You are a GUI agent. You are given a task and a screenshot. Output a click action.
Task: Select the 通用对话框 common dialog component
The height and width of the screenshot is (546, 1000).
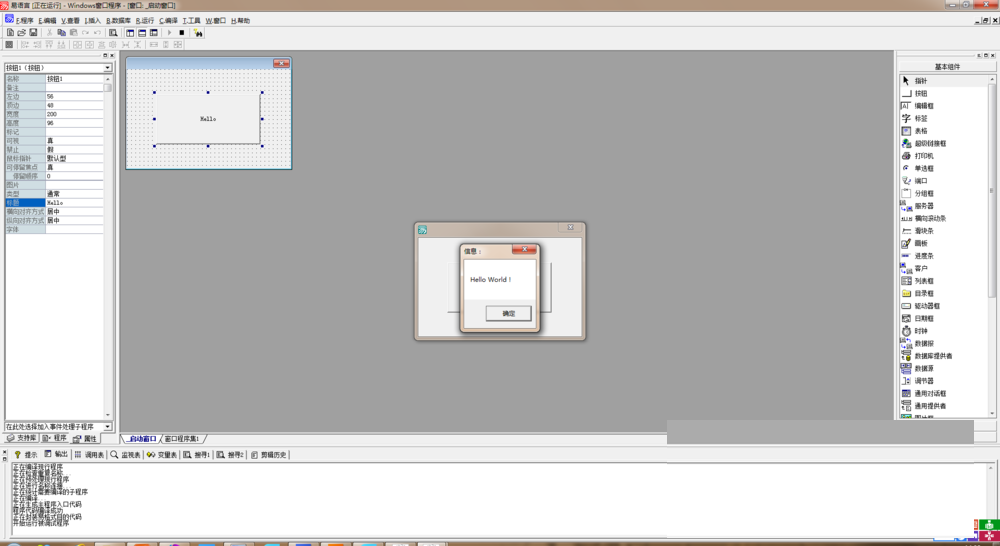pyautogui.click(x=945, y=394)
